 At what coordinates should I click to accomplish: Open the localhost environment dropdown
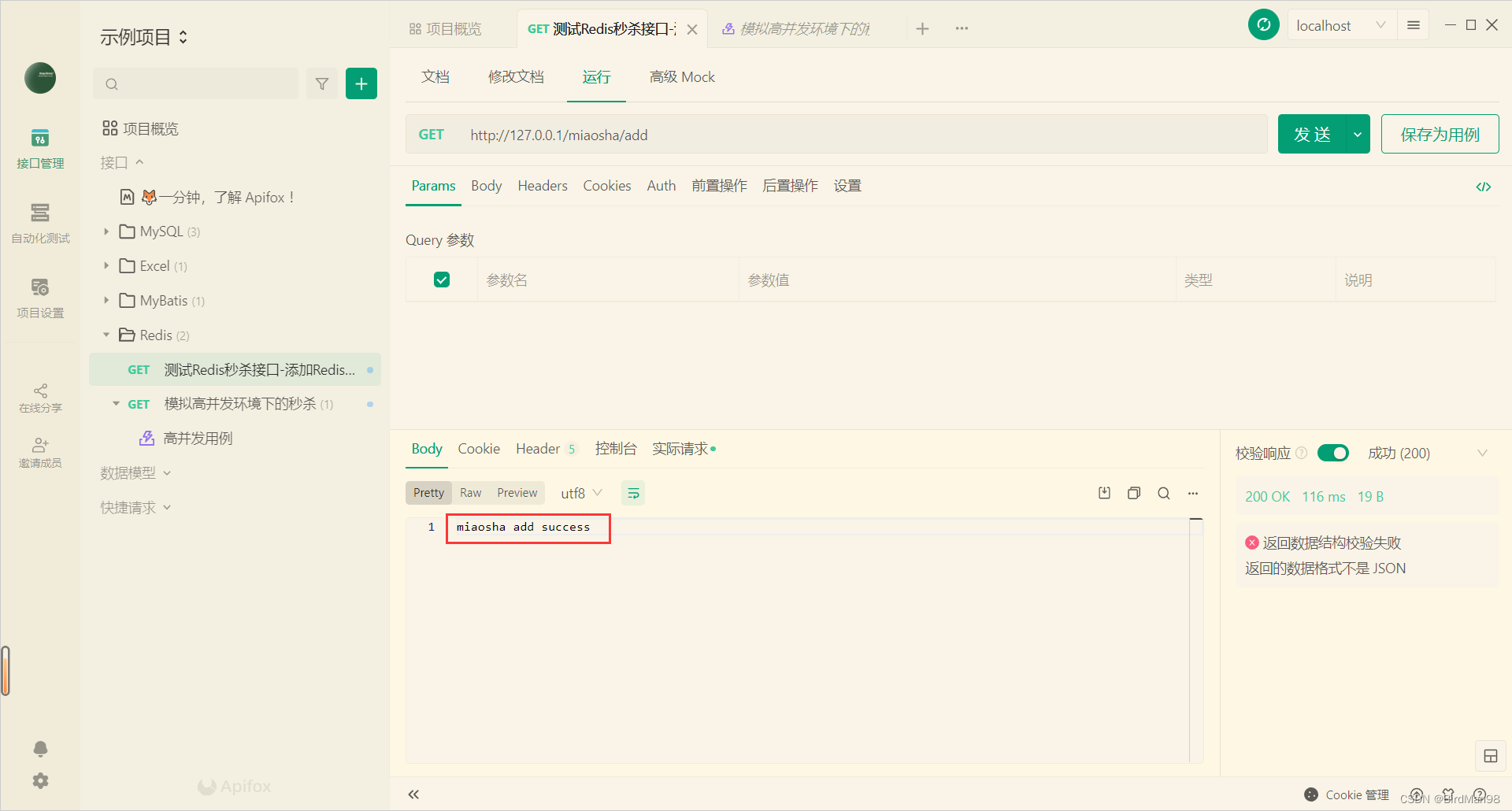point(1342,25)
